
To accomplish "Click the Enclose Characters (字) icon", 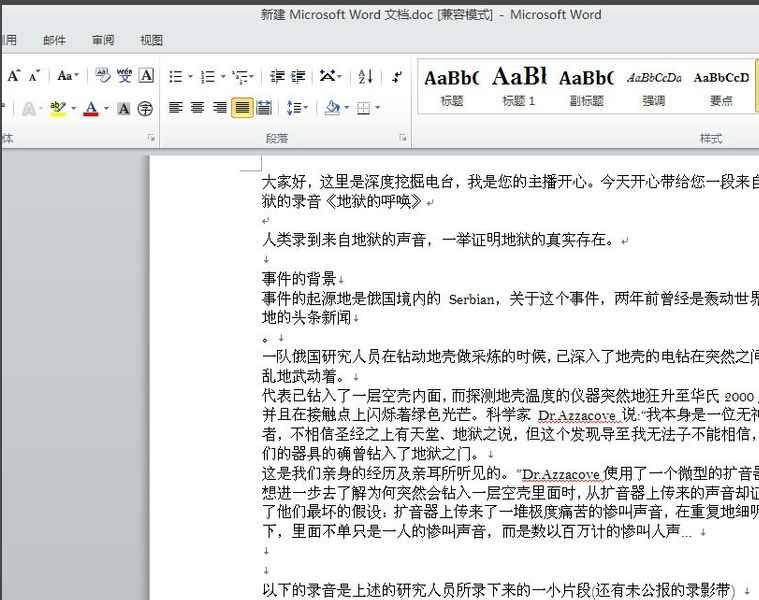I will tap(146, 108).
